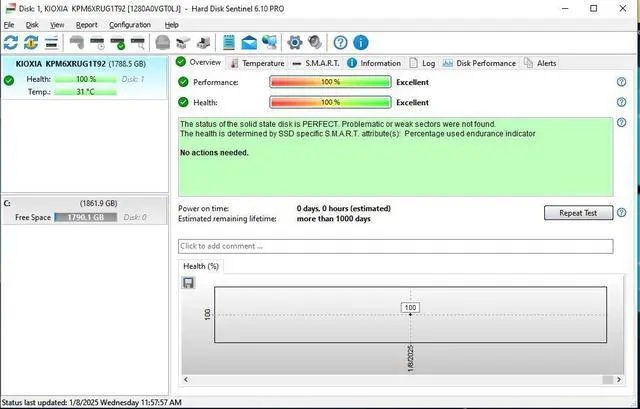
Task: Click the blue info about icon
Action: [361, 42]
